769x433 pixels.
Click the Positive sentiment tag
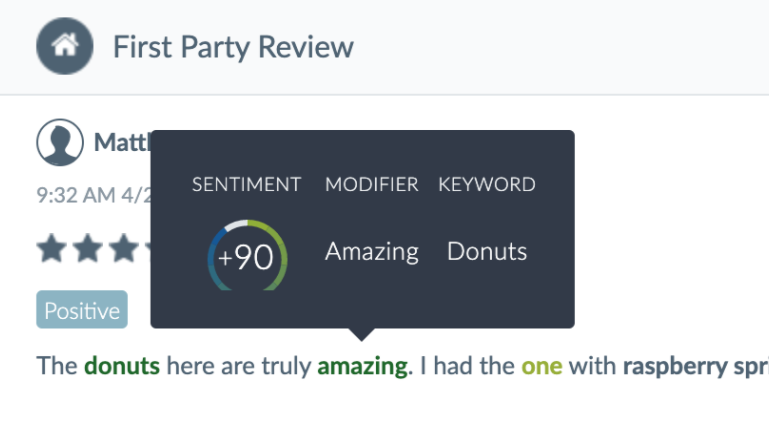click(x=82, y=309)
